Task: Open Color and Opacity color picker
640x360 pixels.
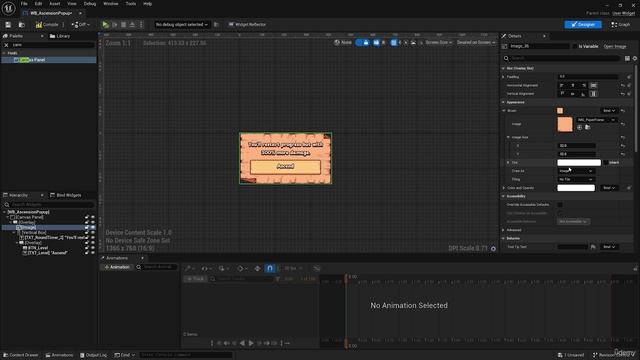Action: click(x=576, y=188)
